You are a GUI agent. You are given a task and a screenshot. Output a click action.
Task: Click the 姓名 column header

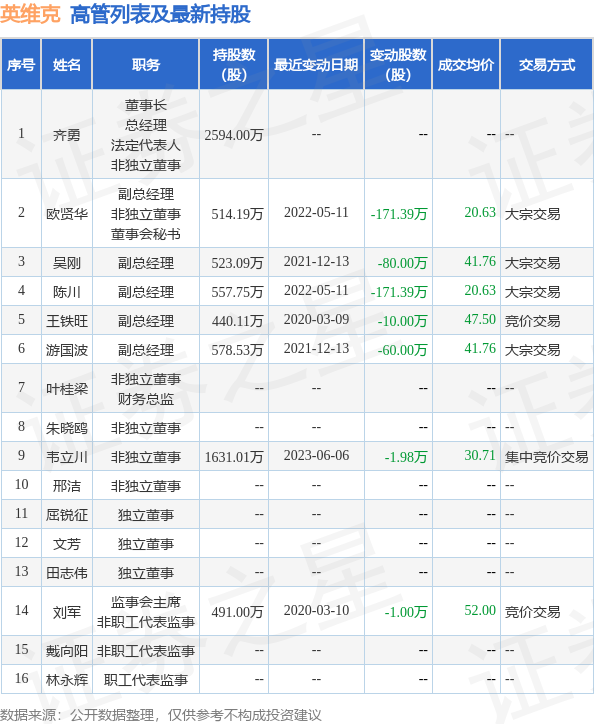point(67,65)
